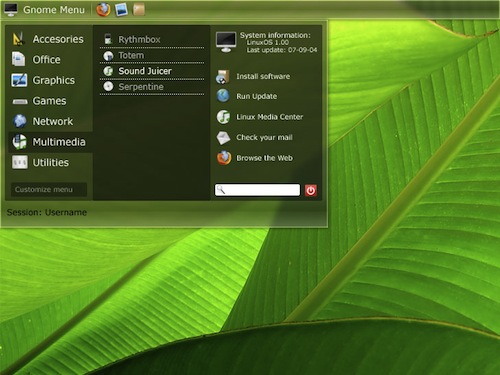Image resolution: width=500 pixels, height=375 pixels.
Task: Open the Check your mail link
Action: point(264,137)
